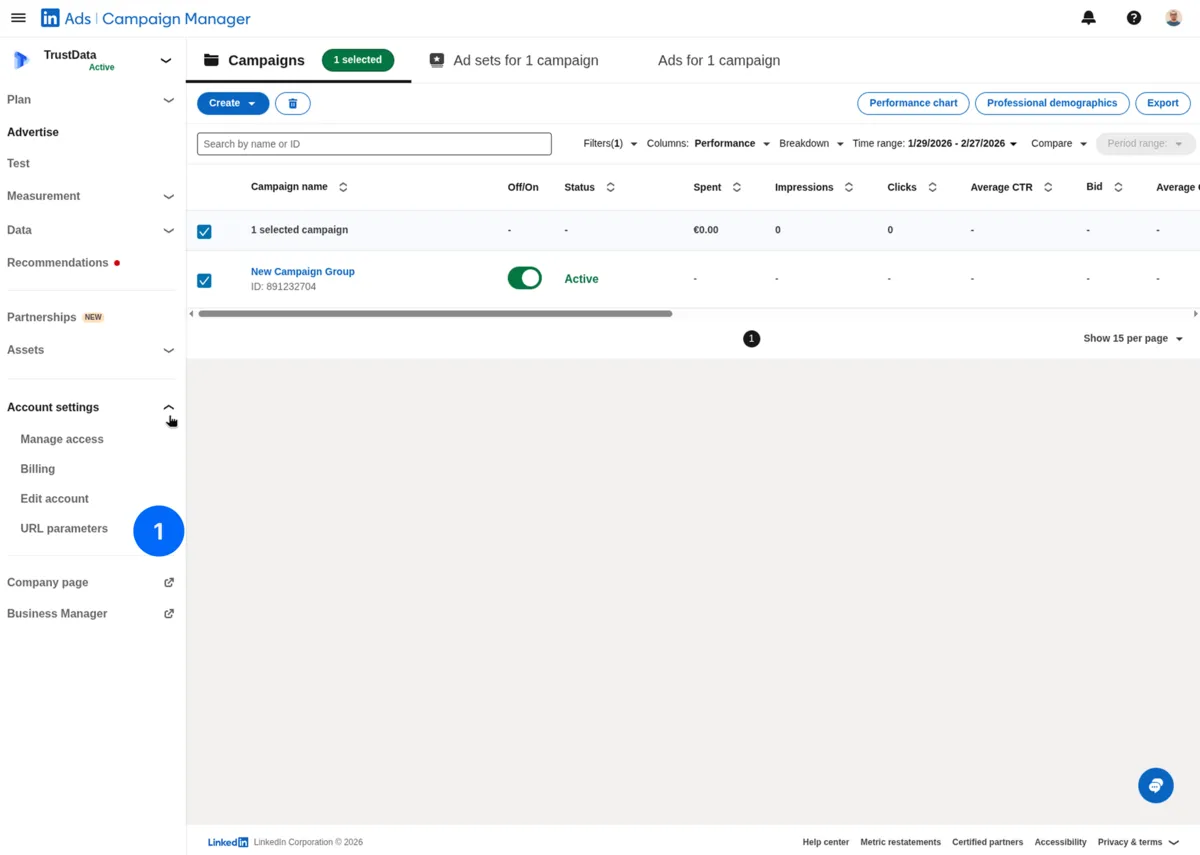
Task: Open the Performance columns dropdown
Action: point(731,143)
